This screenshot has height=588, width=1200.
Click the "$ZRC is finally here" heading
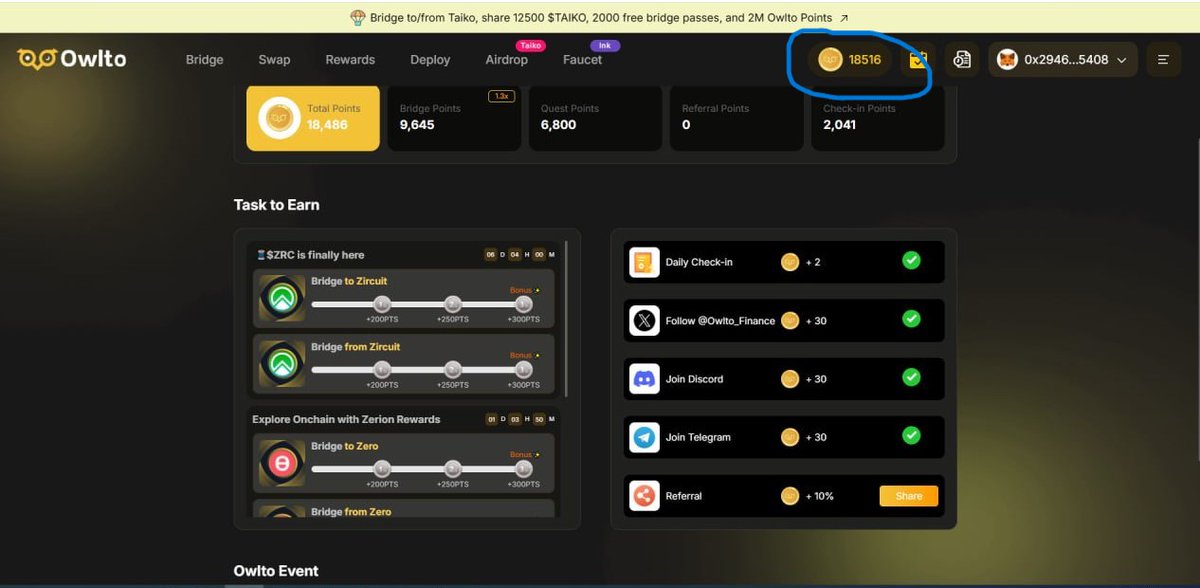pyautogui.click(x=316, y=255)
